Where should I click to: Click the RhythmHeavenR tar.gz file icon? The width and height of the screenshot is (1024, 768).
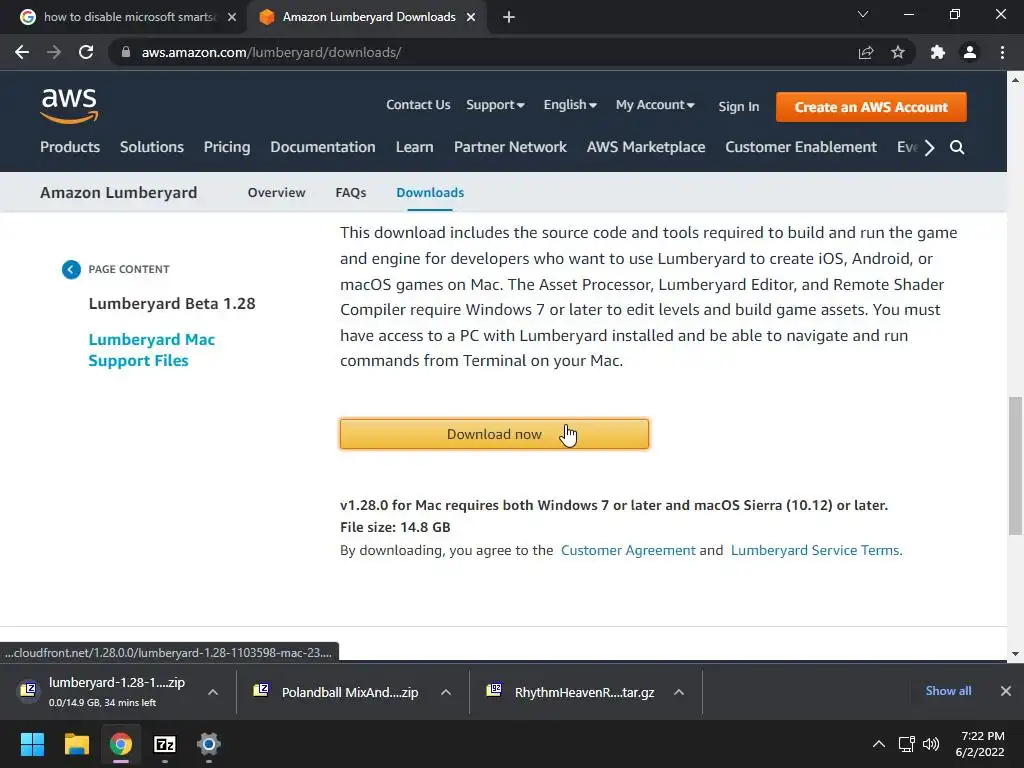(x=494, y=690)
